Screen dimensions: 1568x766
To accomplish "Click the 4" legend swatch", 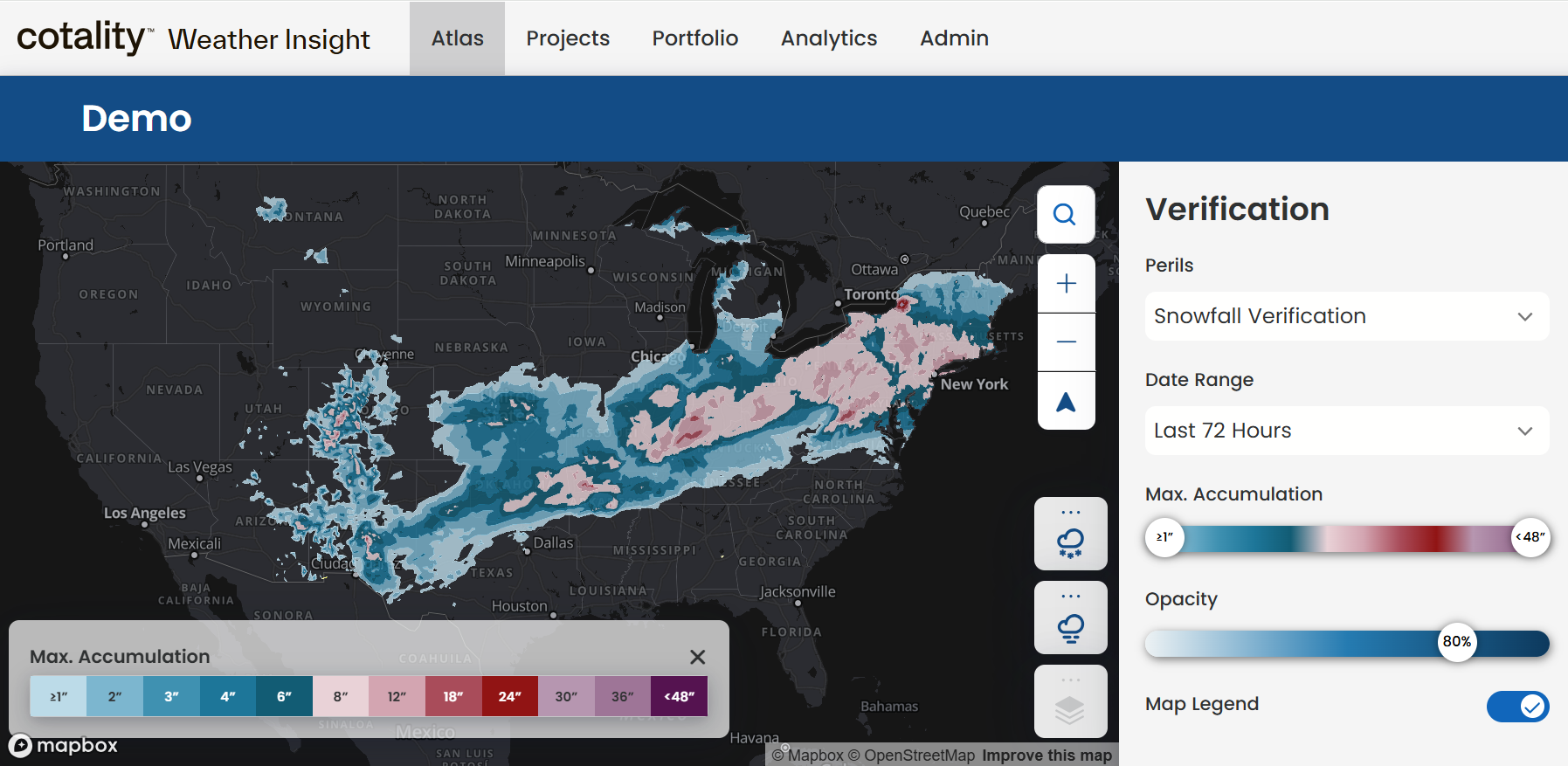I will click(228, 696).
